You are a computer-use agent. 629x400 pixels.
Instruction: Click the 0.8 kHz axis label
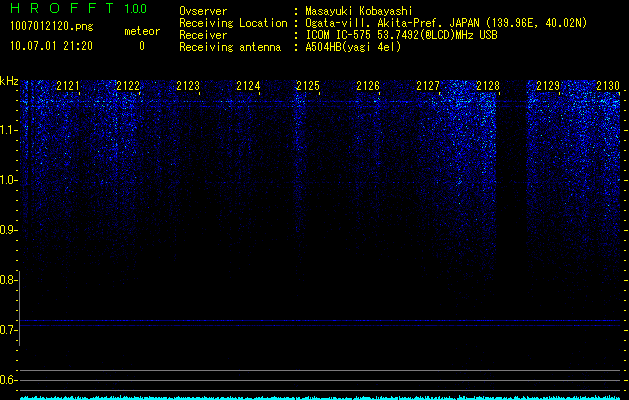(x=9, y=280)
